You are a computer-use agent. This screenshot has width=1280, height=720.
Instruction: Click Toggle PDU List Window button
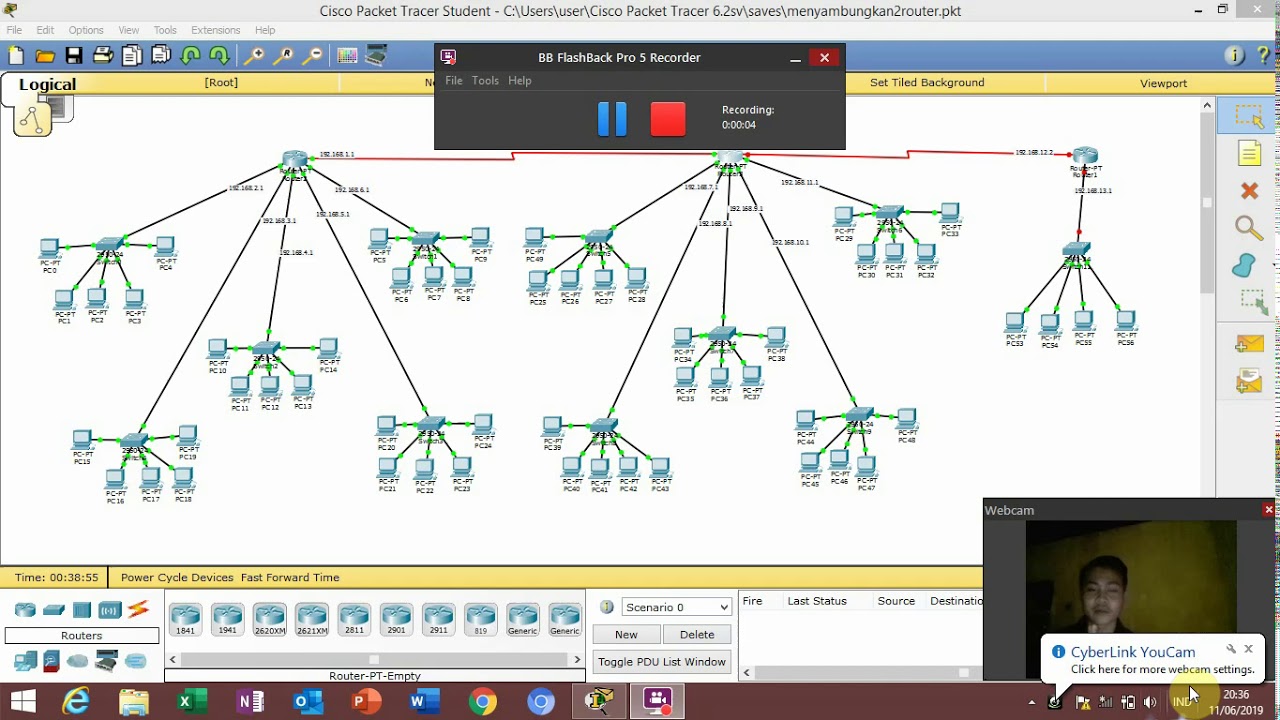point(662,662)
